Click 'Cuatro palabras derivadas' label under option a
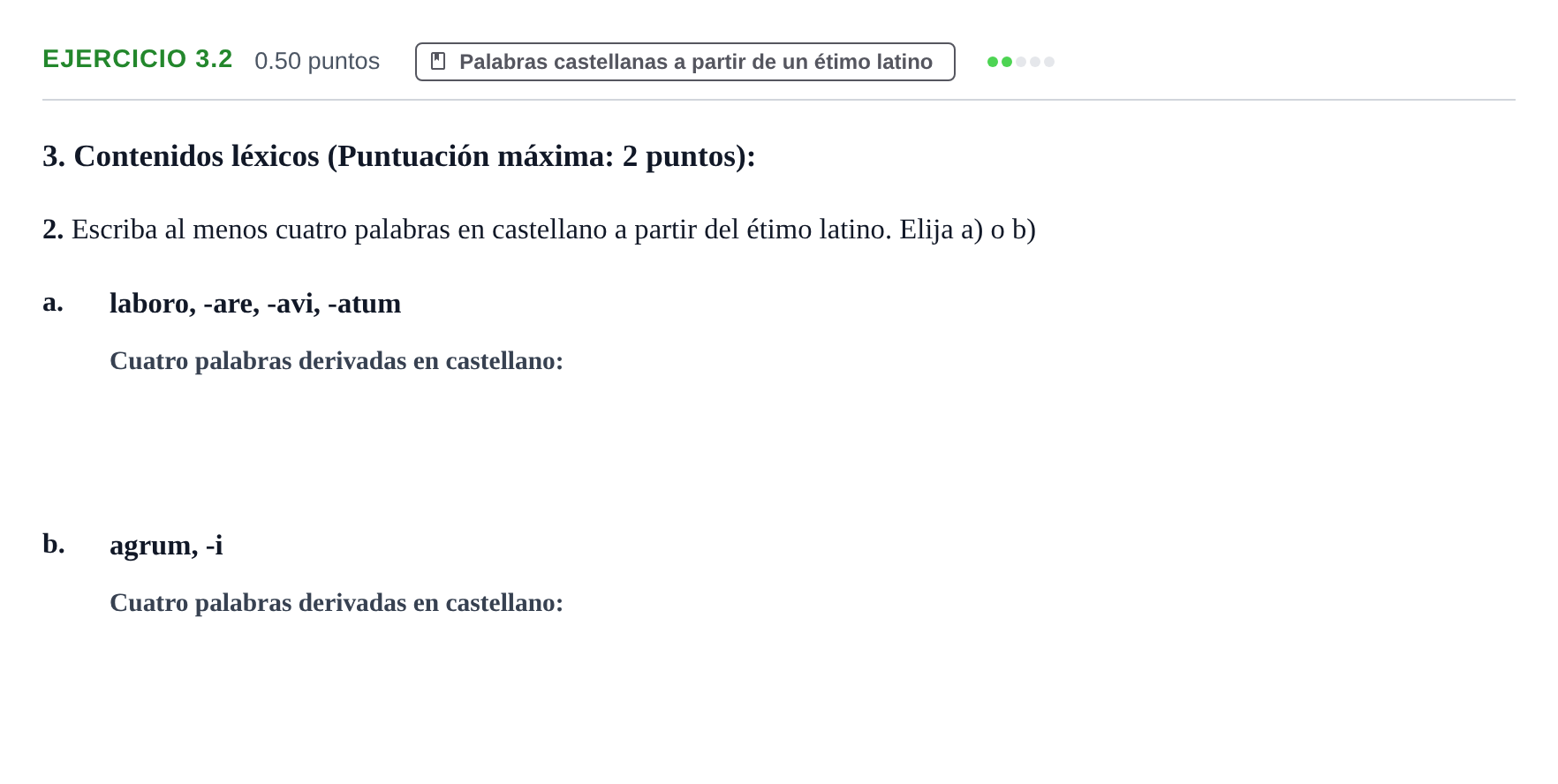1558x784 pixels. 337,361
